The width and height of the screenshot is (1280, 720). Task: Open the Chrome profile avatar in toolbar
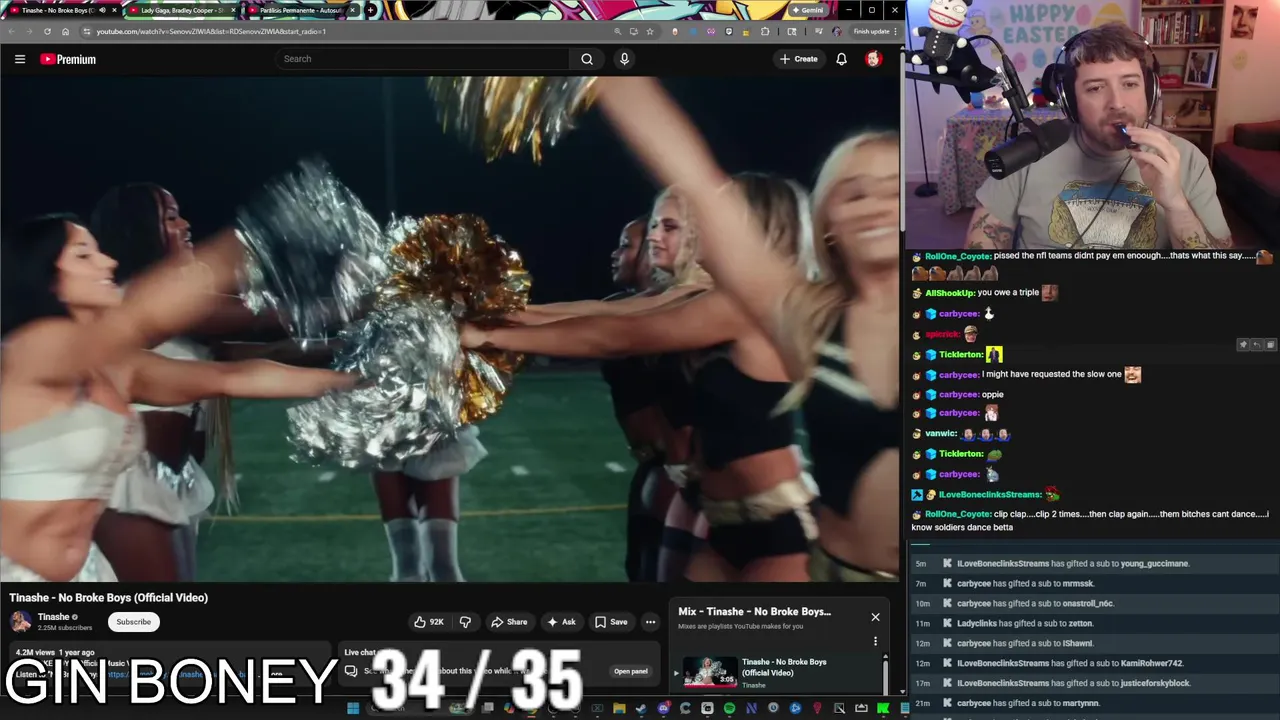pyautogui.click(x=837, y=31)
